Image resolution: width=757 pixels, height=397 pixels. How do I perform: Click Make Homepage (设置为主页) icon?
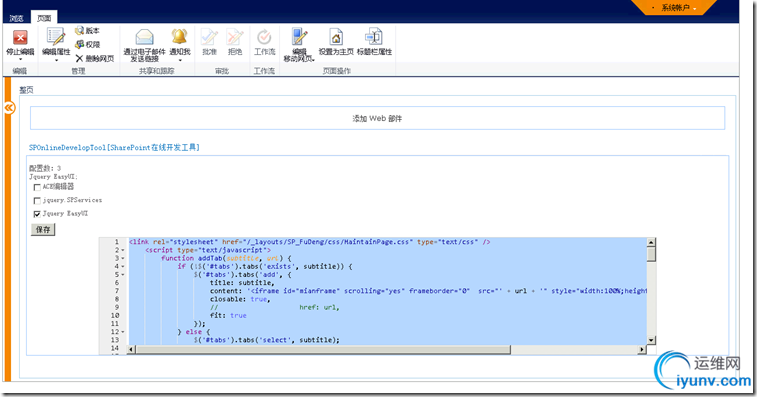[336, 37]
